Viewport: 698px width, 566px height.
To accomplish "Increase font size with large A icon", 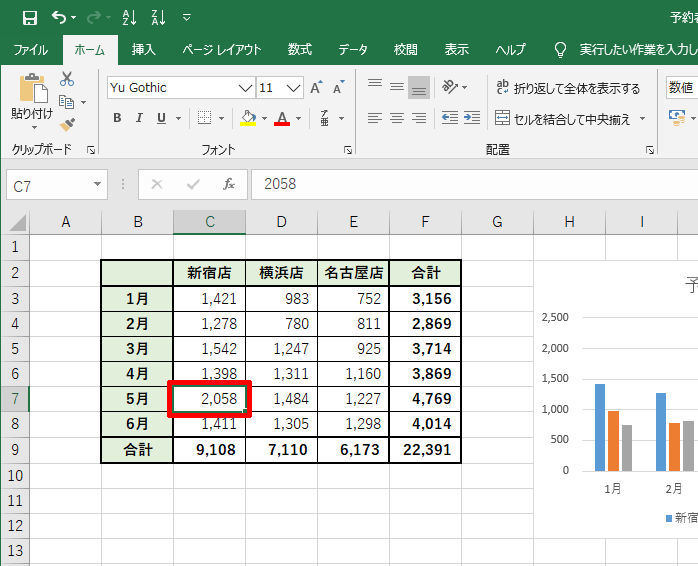I will [317, 87].
